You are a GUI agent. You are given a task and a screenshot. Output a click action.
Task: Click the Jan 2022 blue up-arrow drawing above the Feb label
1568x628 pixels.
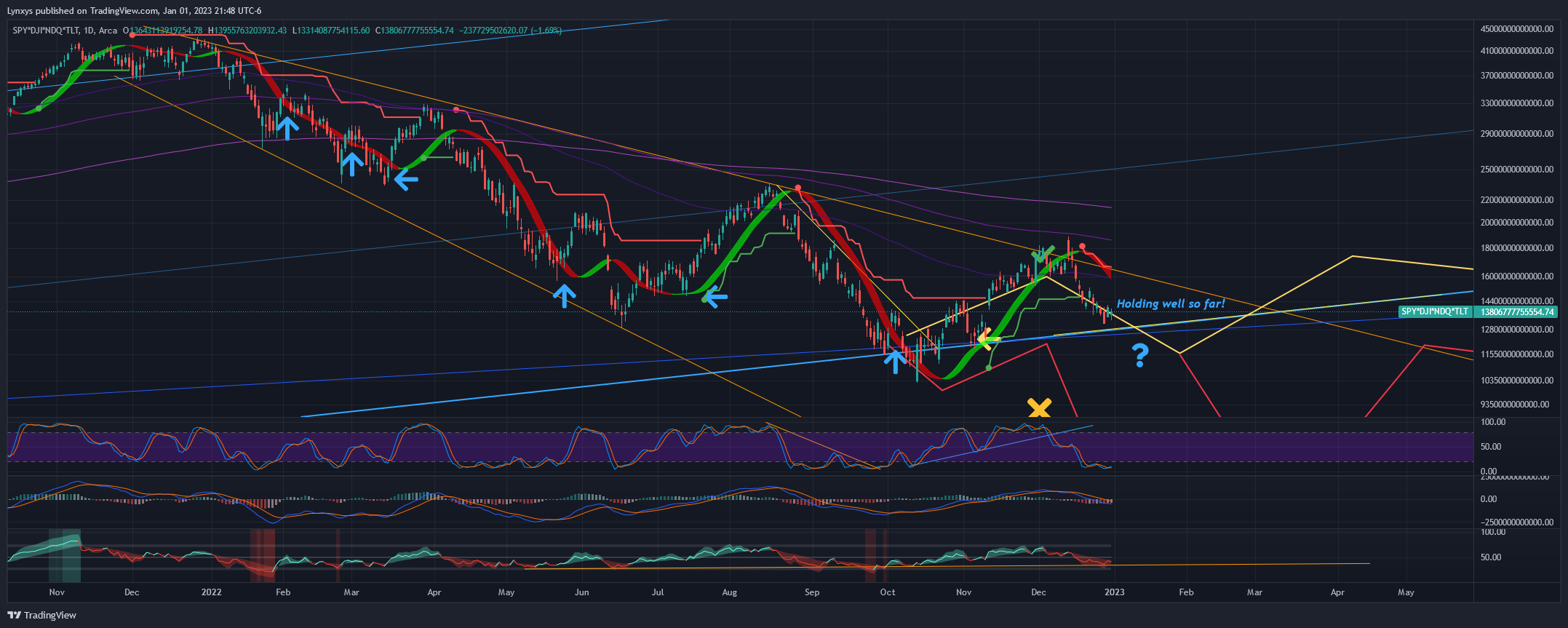(x=287, y=128)
